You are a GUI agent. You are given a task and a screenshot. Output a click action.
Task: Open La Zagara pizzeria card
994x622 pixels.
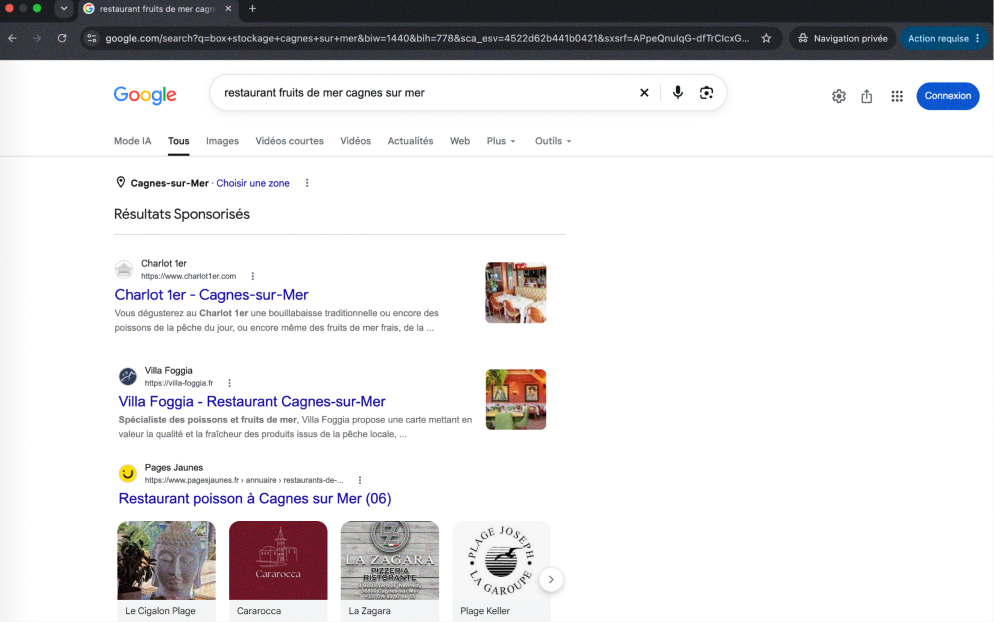(390, 571)
